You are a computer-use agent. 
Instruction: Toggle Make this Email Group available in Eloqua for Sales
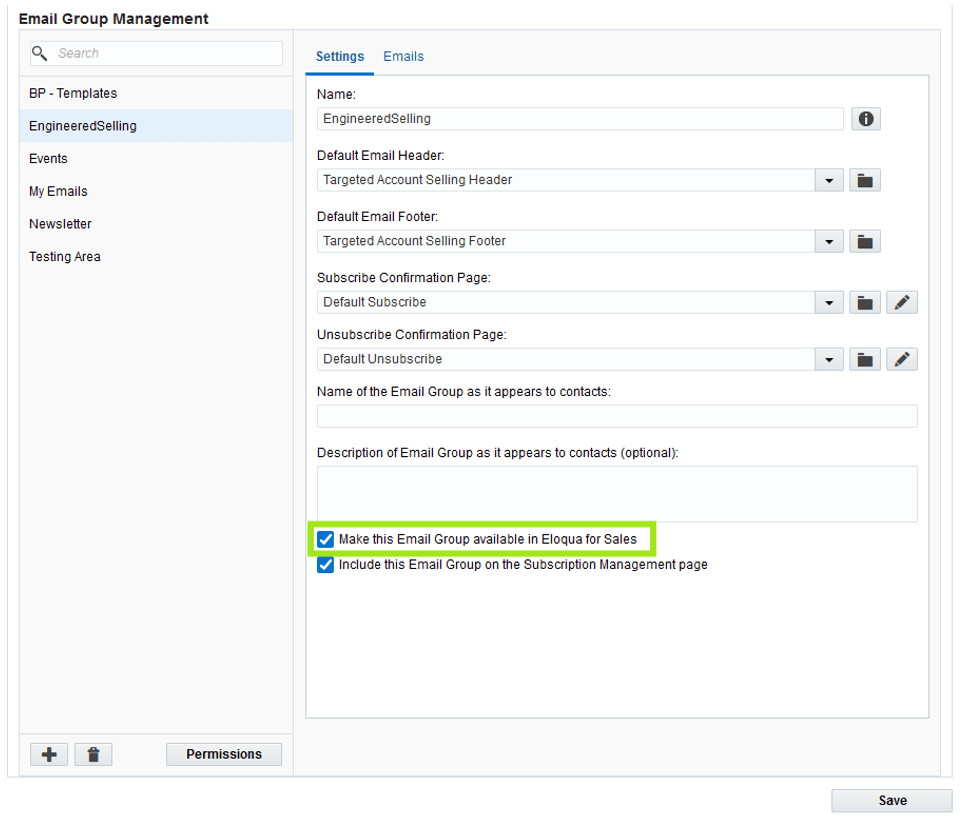point(325,539)
